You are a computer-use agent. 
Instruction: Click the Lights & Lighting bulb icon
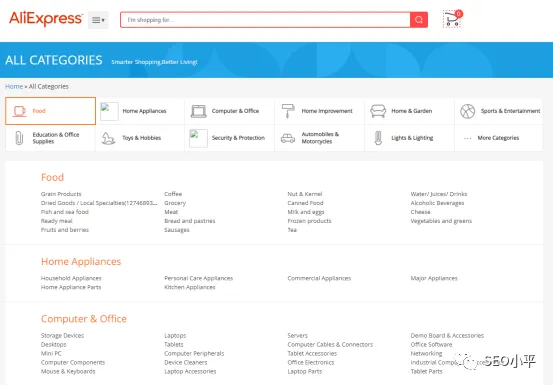pyautogui.click(x=378, y=138)
